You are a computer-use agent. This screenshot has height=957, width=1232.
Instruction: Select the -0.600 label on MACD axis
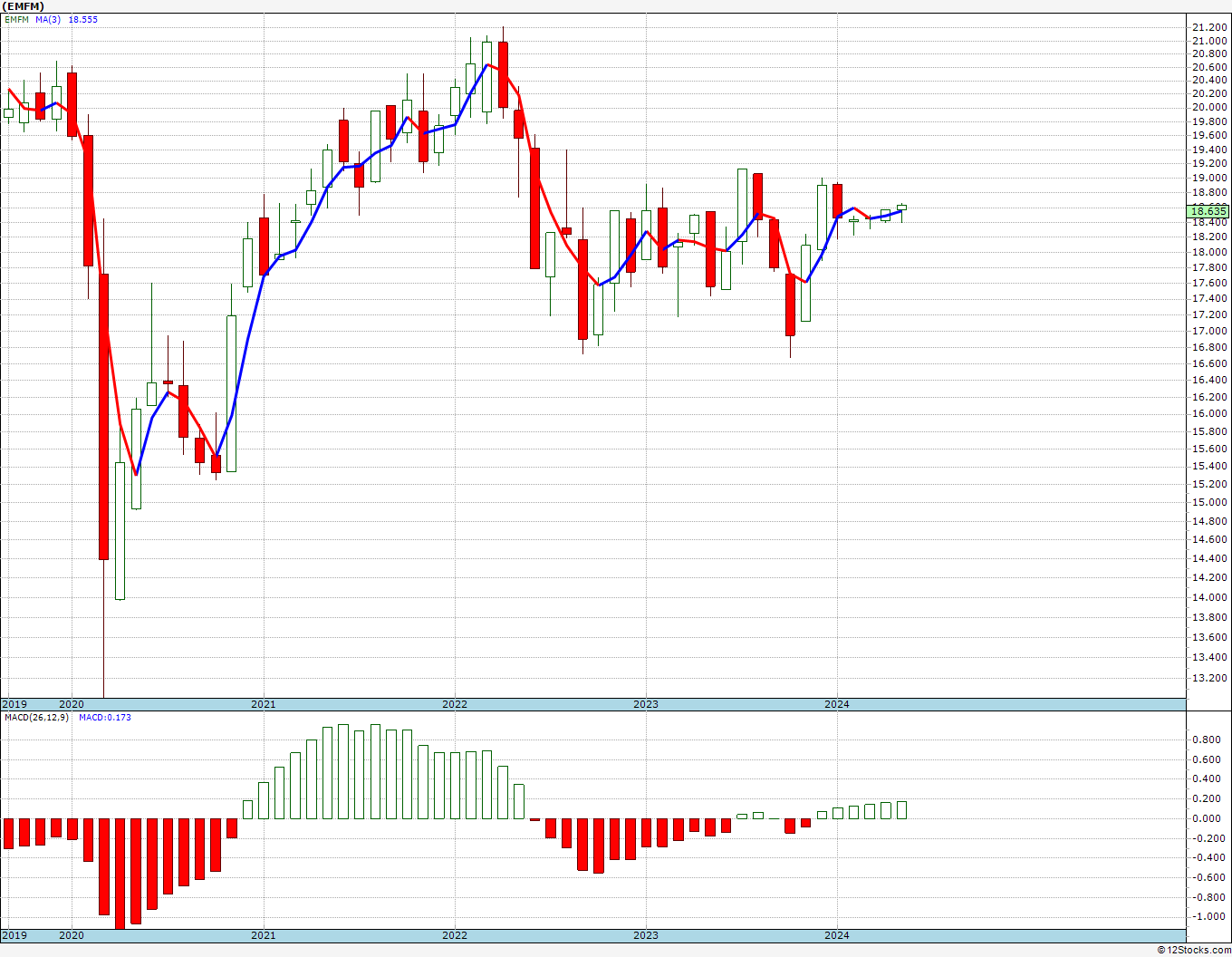1208,877
